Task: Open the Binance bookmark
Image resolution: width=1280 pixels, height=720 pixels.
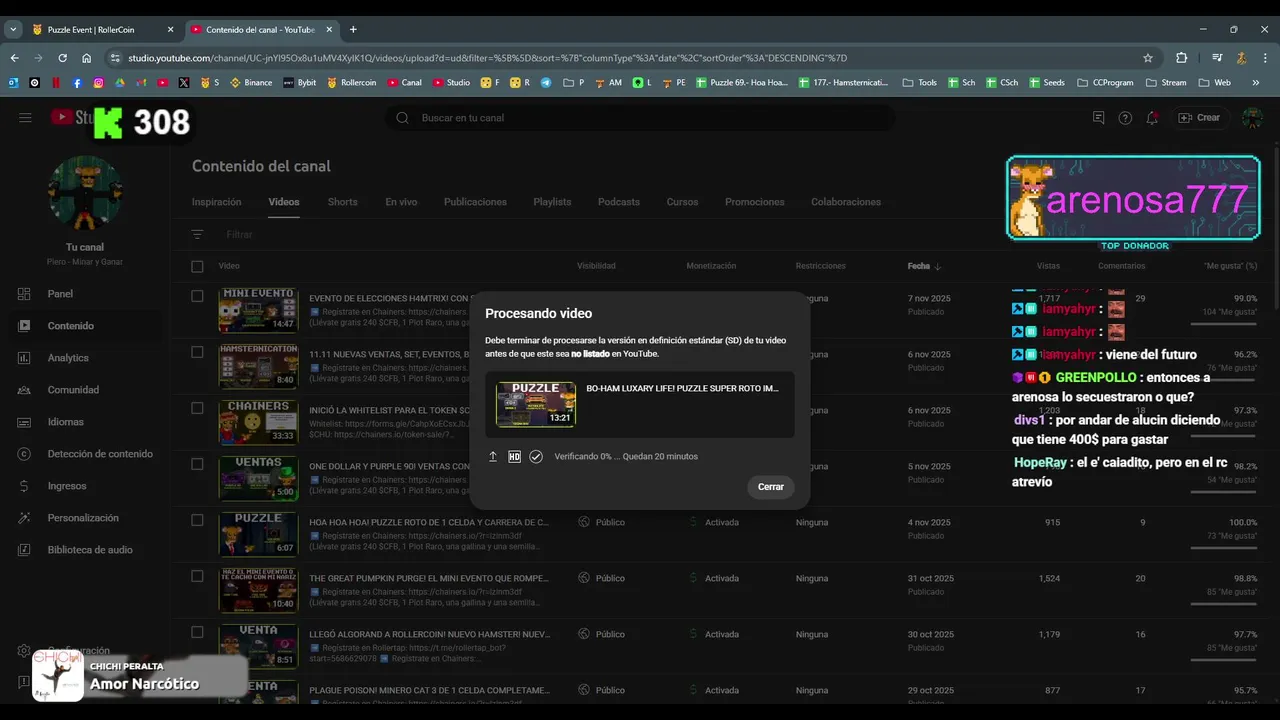Action: coord(251,83)
